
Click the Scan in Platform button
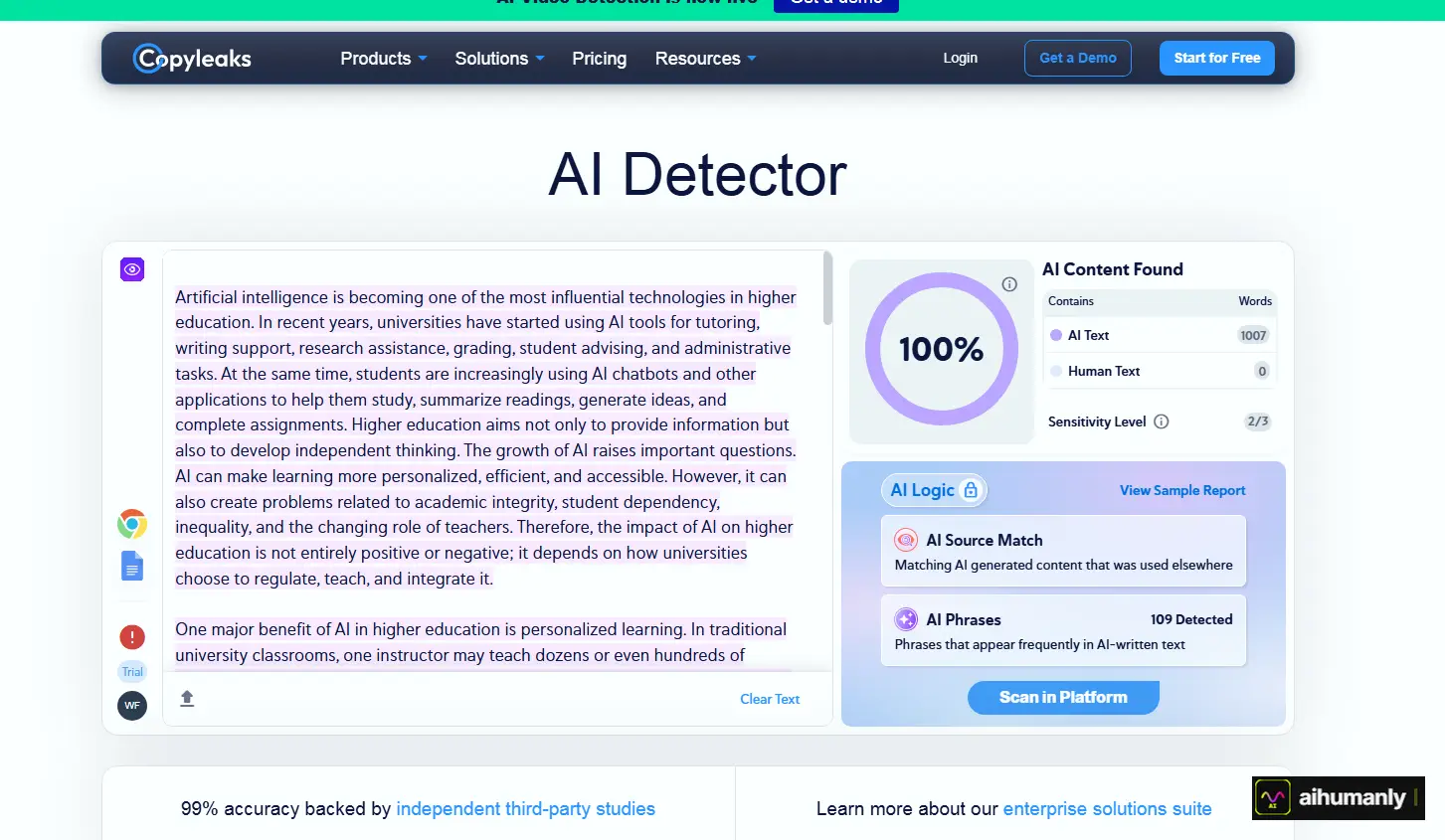[x=1063, y=697]
